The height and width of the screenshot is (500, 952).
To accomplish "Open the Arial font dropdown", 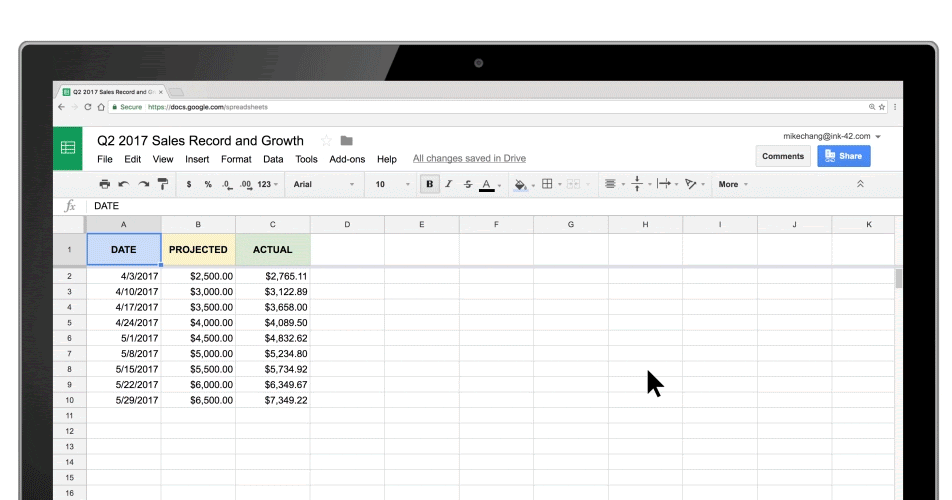I will coord(324,184).
